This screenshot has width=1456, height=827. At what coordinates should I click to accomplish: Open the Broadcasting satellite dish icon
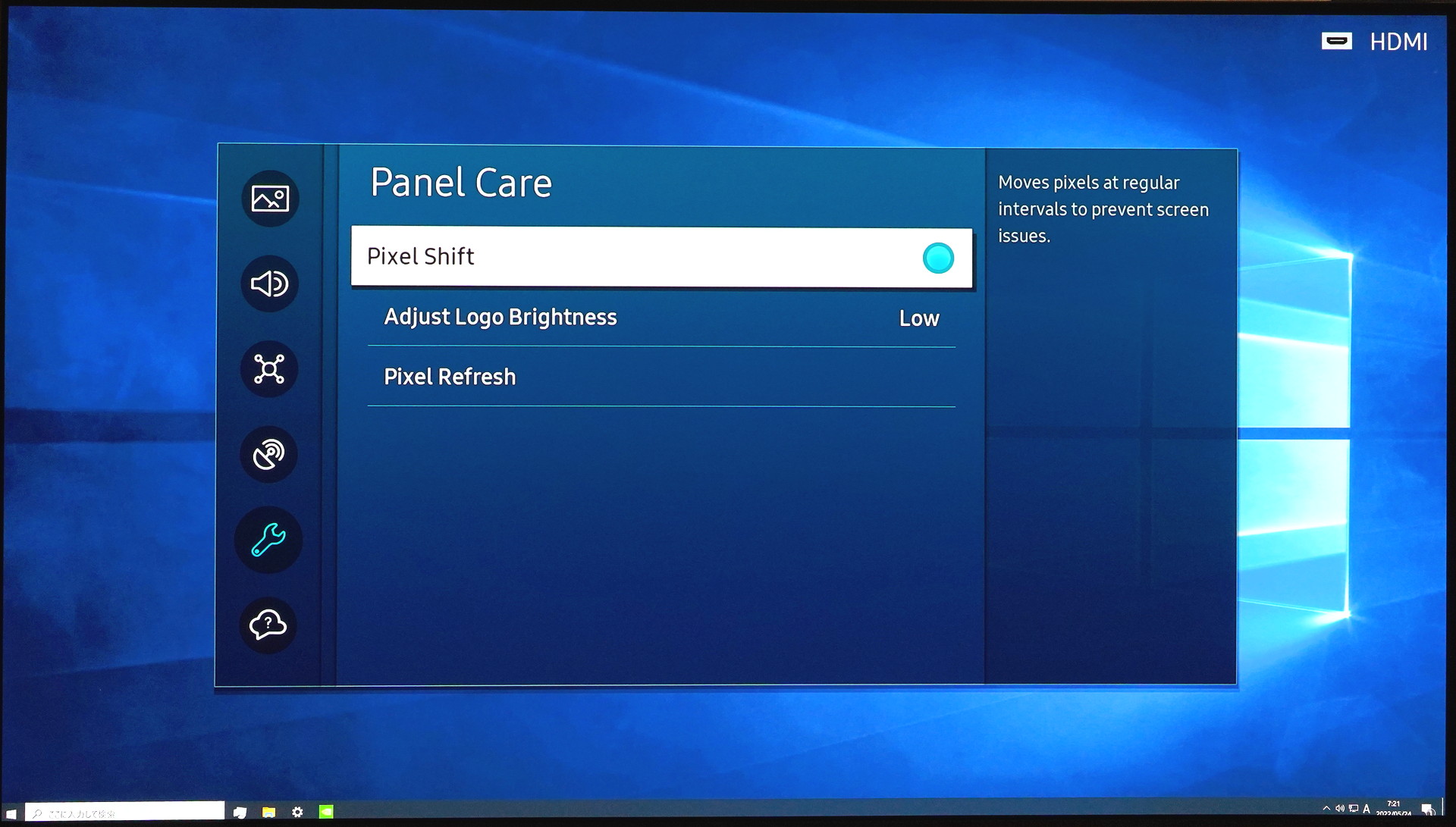point(269,455)
